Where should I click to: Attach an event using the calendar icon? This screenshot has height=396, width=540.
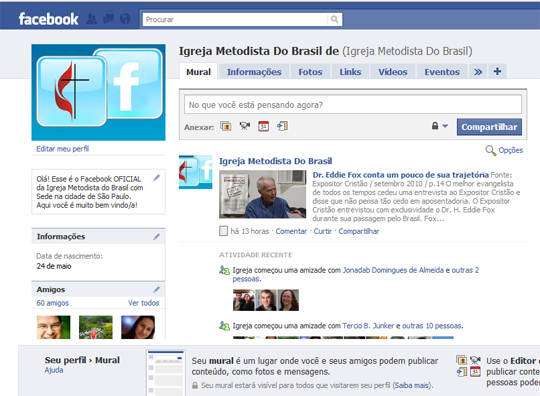263,126
